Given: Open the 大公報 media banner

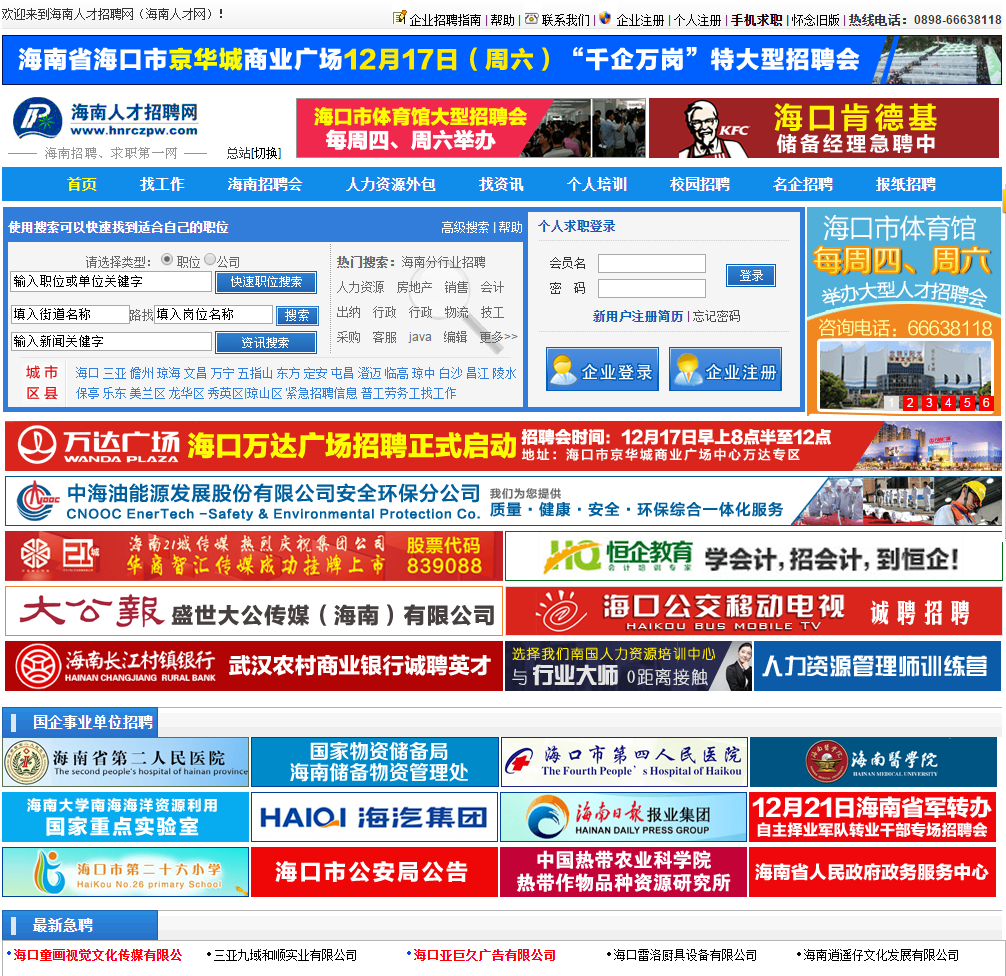Looking at the screenshot, I should [x=254, y=611].
